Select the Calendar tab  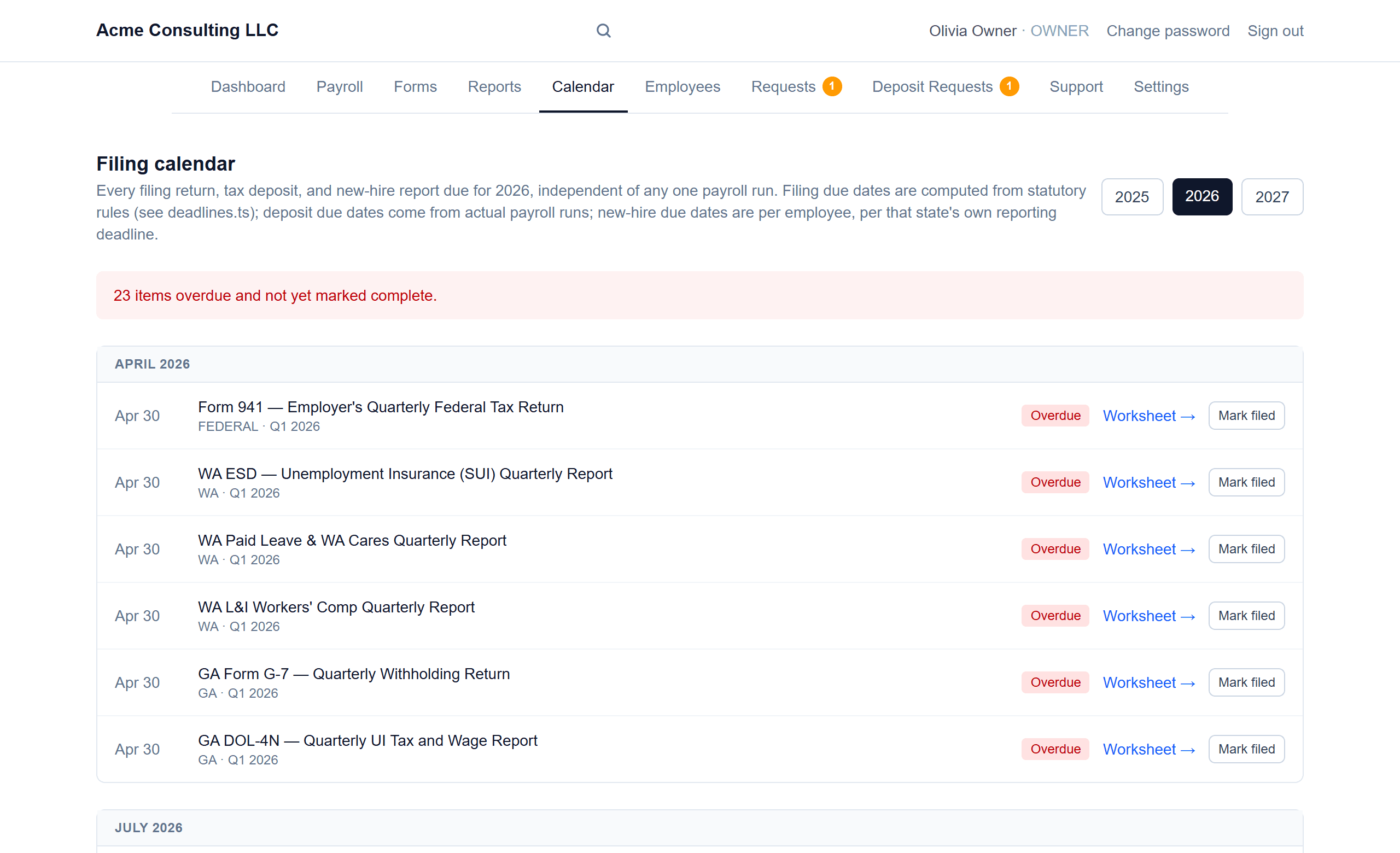(583, 86)
